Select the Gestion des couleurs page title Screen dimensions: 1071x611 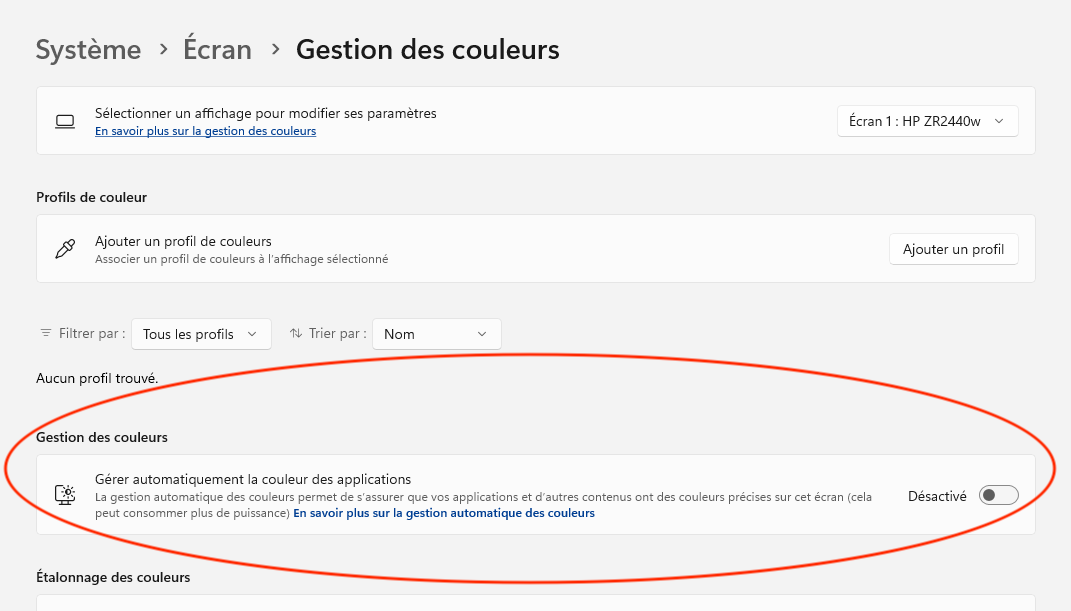click(428, 50)
